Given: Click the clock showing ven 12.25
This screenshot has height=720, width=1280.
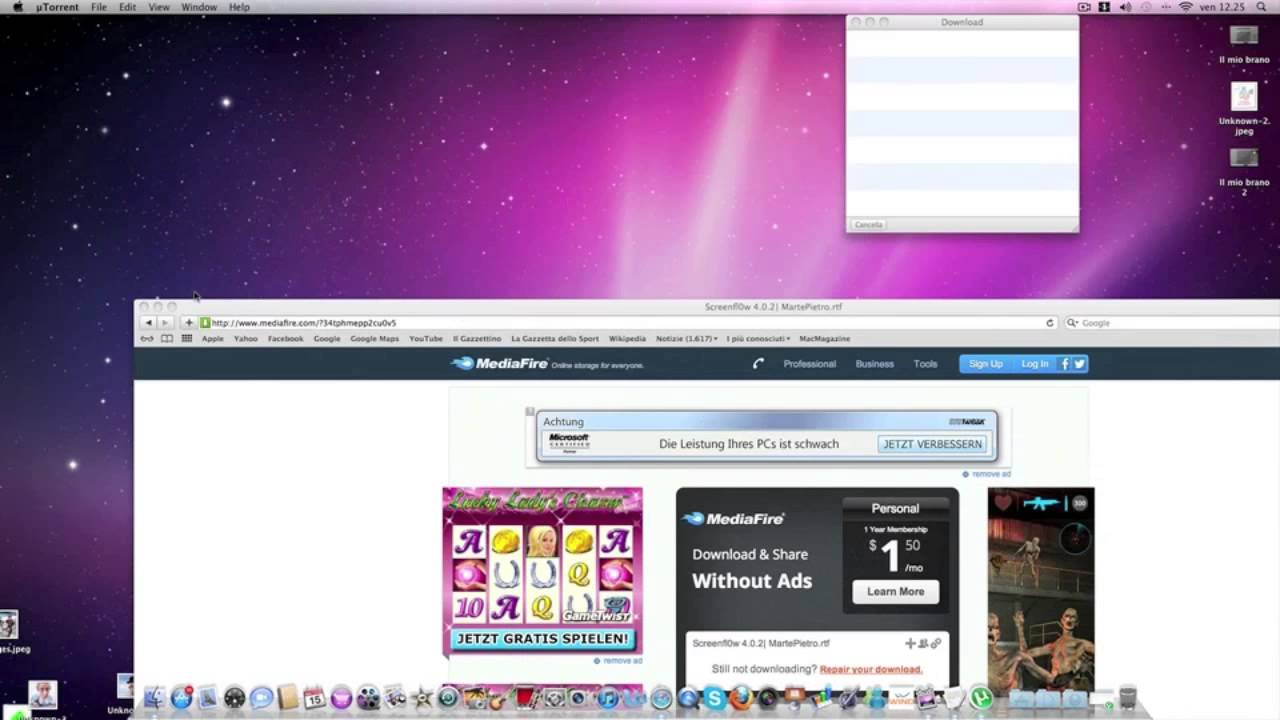Looking at the screenshot, I should (1223, 7).
